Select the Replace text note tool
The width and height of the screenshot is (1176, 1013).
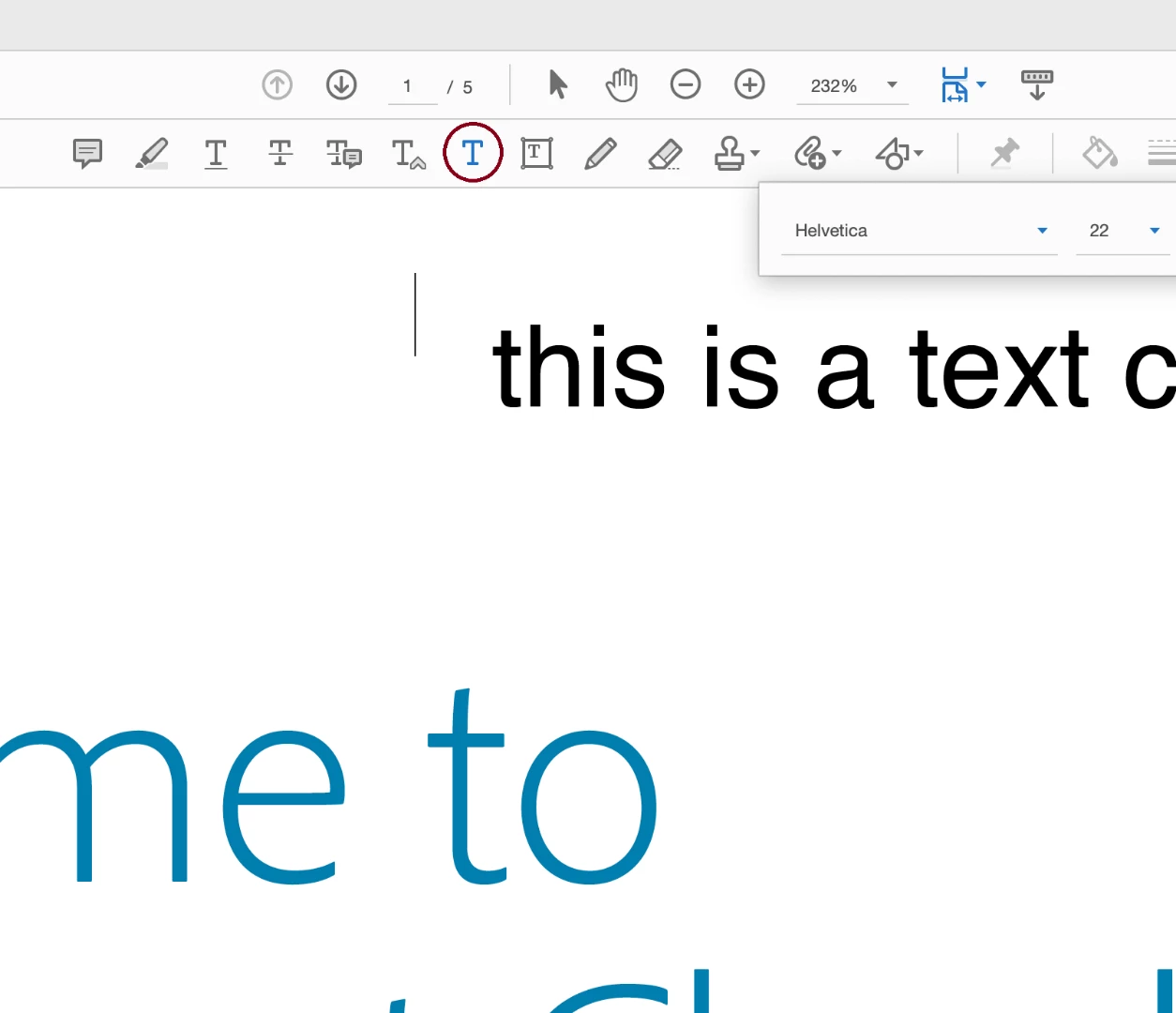[343, 153]
